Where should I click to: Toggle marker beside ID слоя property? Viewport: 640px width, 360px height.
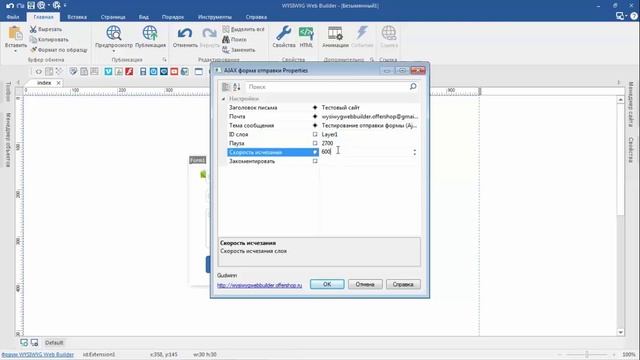pos(315,134)
